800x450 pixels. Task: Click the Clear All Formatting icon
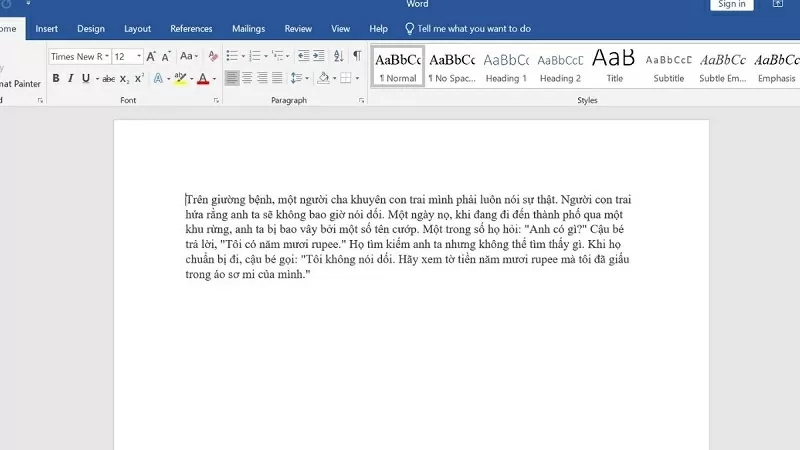pyautogui.click(x=211, y=56)
